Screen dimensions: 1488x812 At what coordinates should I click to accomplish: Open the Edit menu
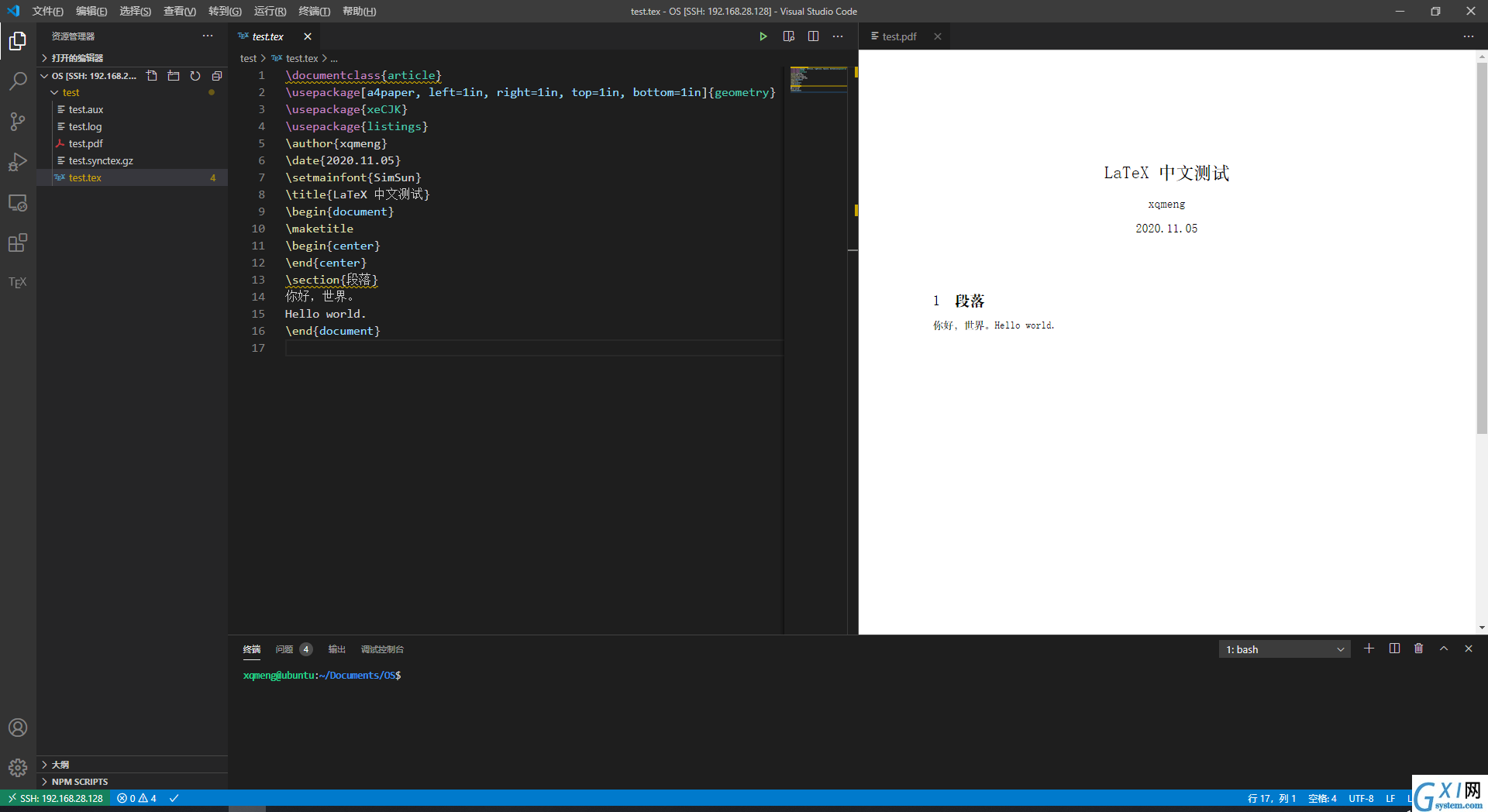pos(91,11)
